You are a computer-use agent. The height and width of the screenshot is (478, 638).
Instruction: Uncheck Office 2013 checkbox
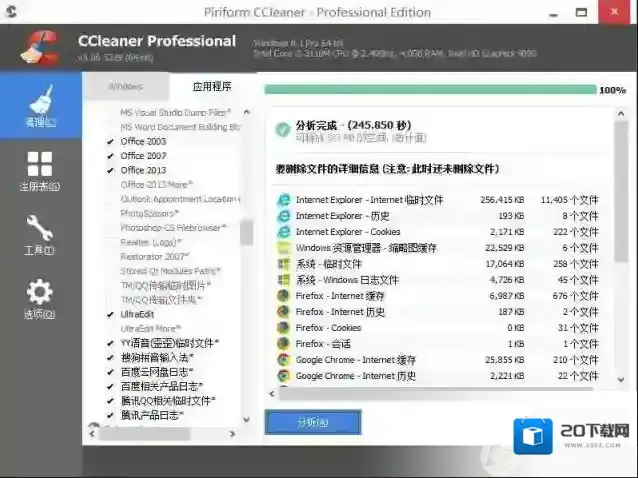point(110,170)
